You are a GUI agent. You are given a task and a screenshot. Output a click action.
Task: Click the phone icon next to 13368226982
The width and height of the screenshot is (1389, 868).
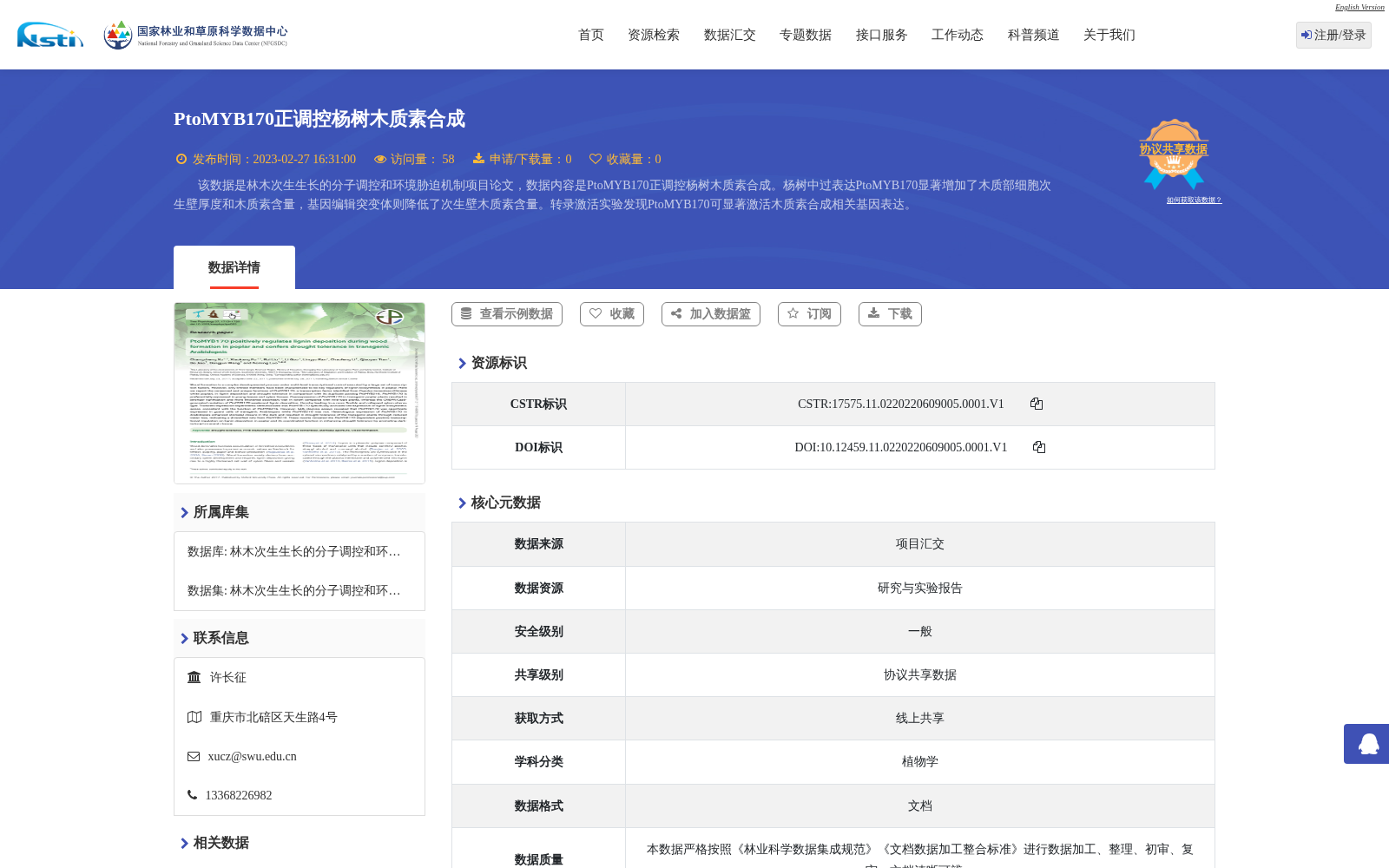click(192, 795)
